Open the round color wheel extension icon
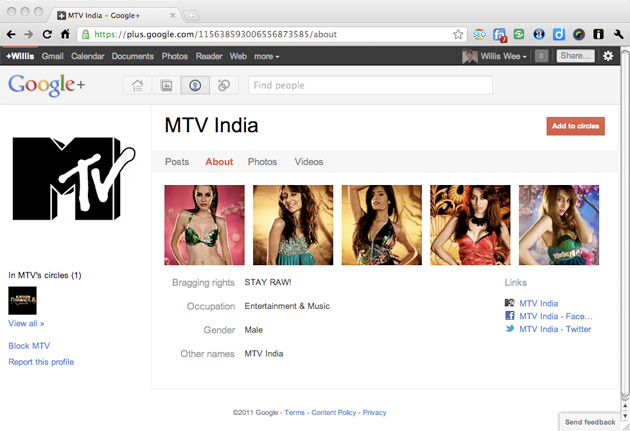Viewport: 630px width, 431px height. [579, 35]
